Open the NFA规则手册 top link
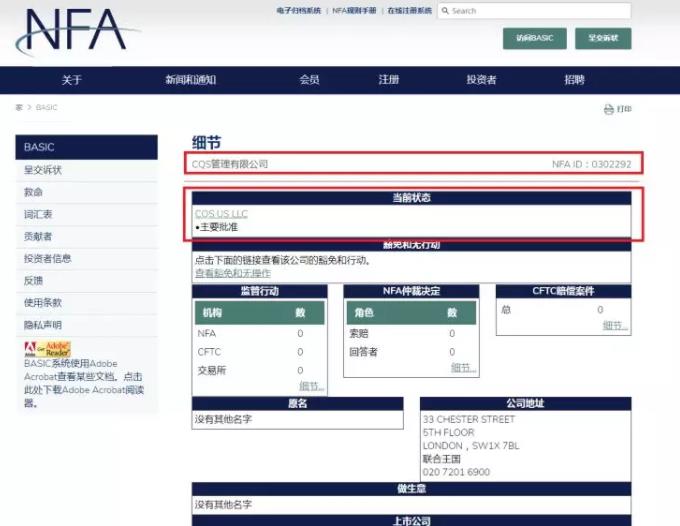680x526 pixels. point(354,10)
